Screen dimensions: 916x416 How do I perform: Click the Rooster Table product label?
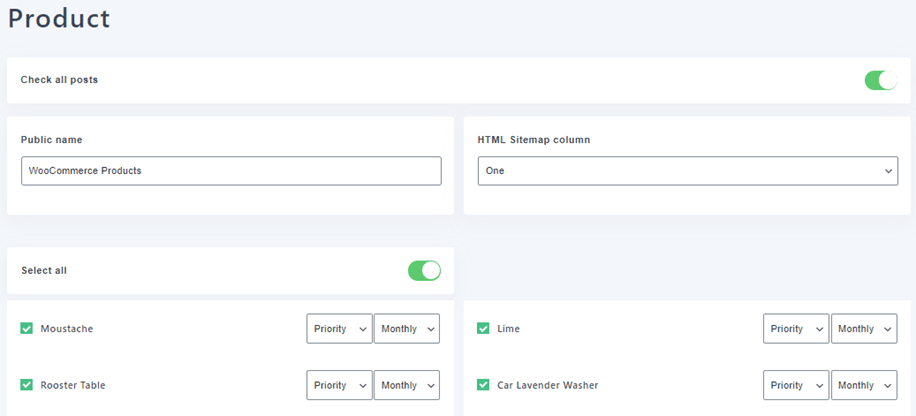(x=73, y=385)
